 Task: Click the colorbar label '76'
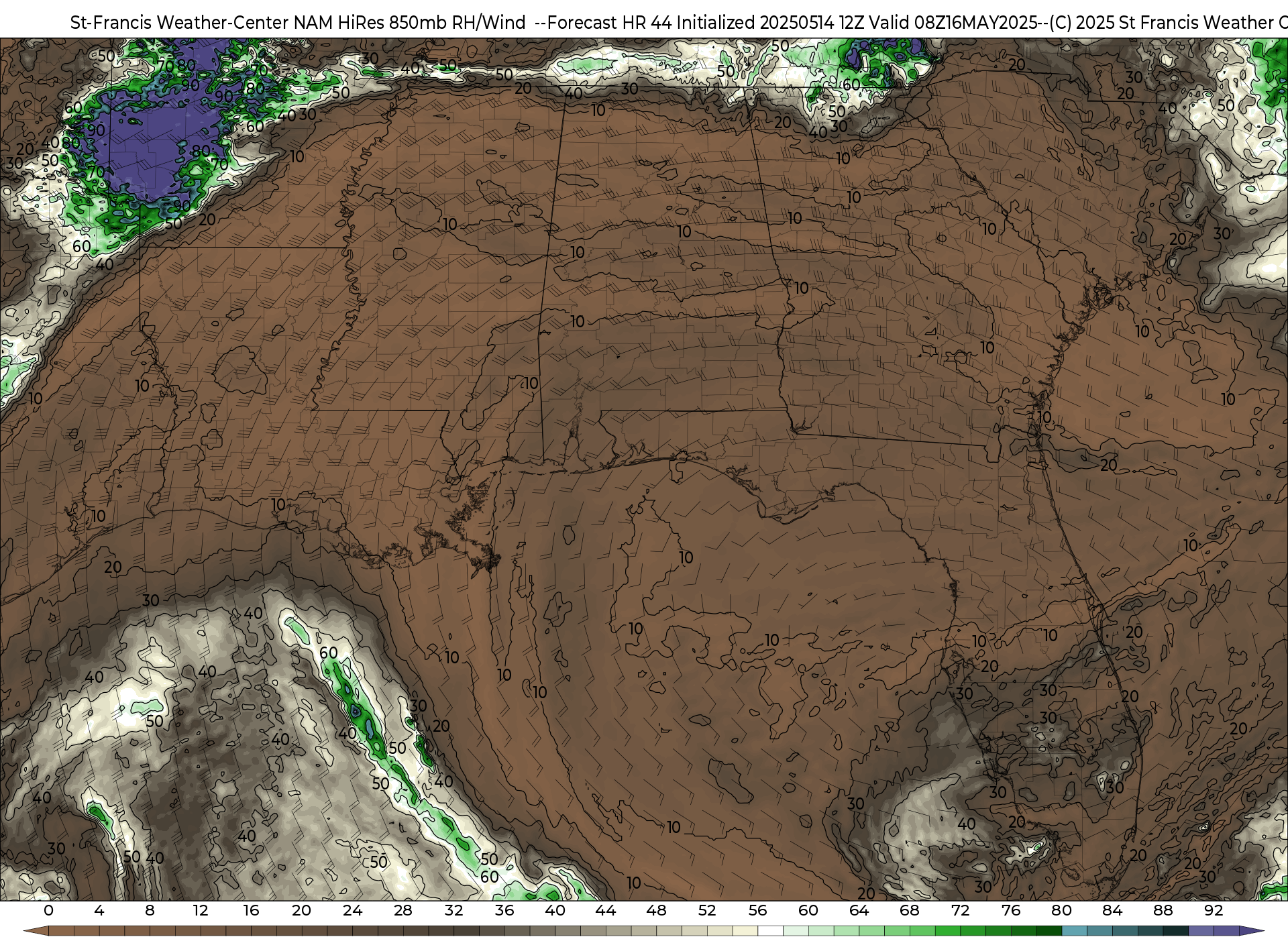[1011, 911]
